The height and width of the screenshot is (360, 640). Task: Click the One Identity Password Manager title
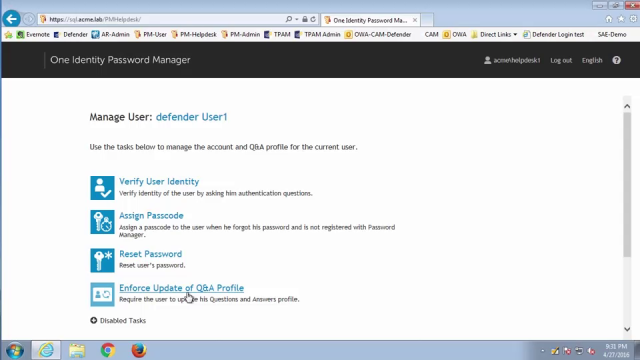pyautogui.click(x=120, y=60)
